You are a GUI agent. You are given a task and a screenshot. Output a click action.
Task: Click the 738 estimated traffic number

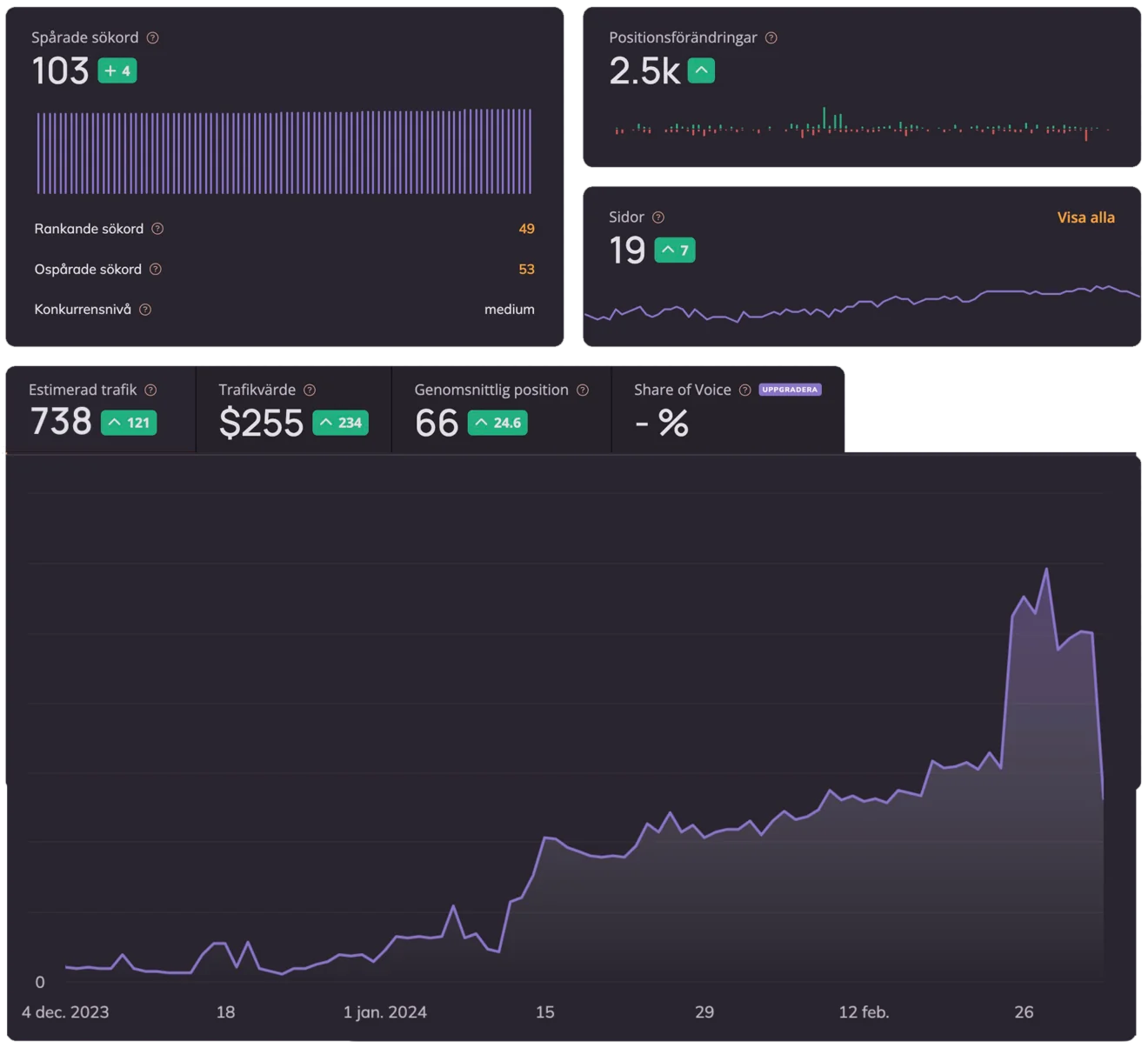pos(61,422)
